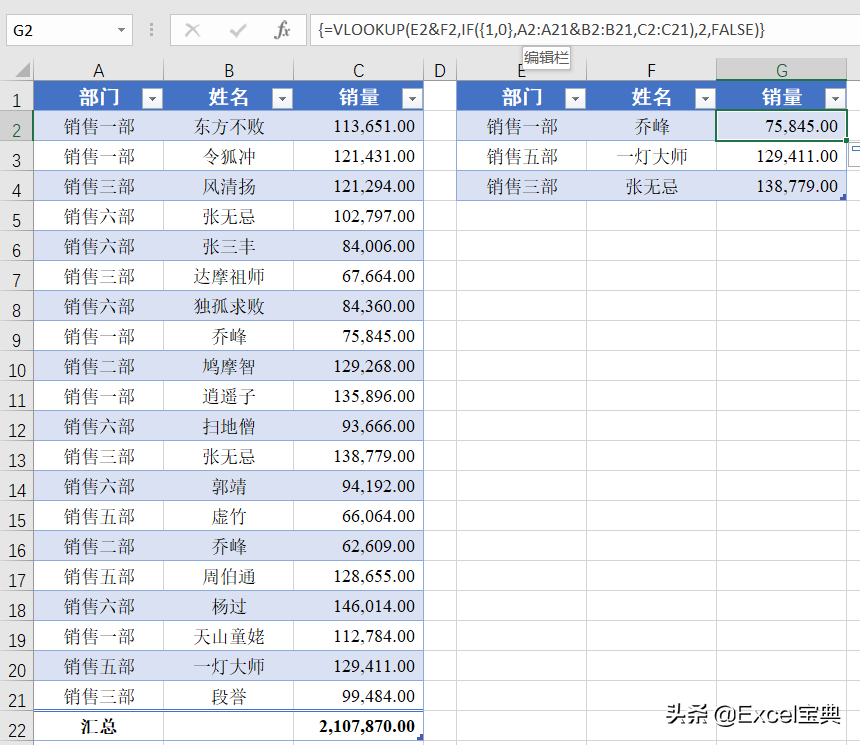The width and height of the screenshot is (860, 745).
Task: Click cell with 99,484.00
Action: (x=359, y=697)
